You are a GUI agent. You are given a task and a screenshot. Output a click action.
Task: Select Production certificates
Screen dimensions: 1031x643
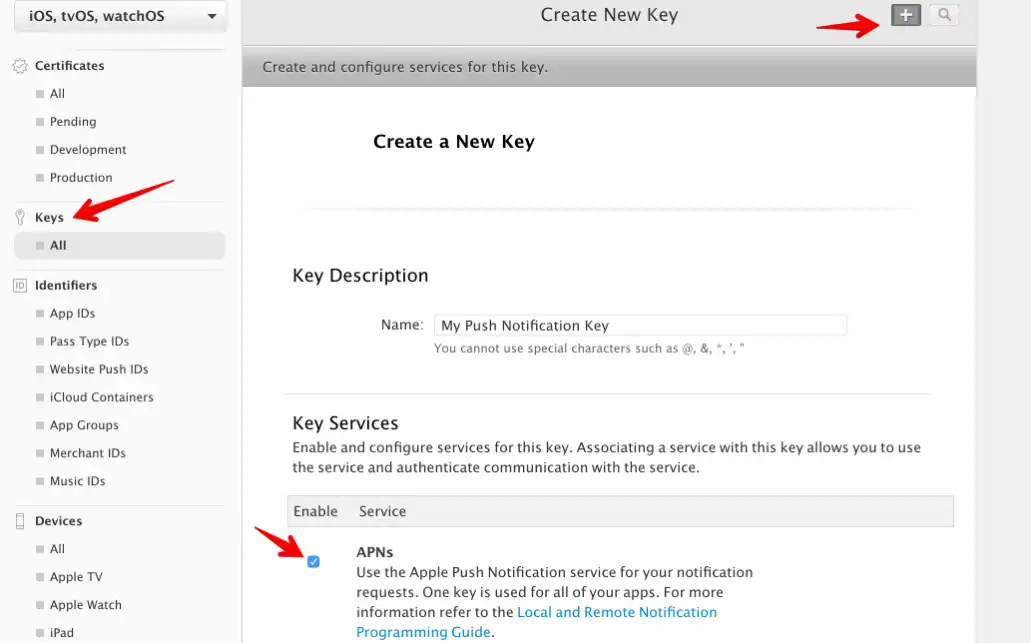[x=81, y=178]
